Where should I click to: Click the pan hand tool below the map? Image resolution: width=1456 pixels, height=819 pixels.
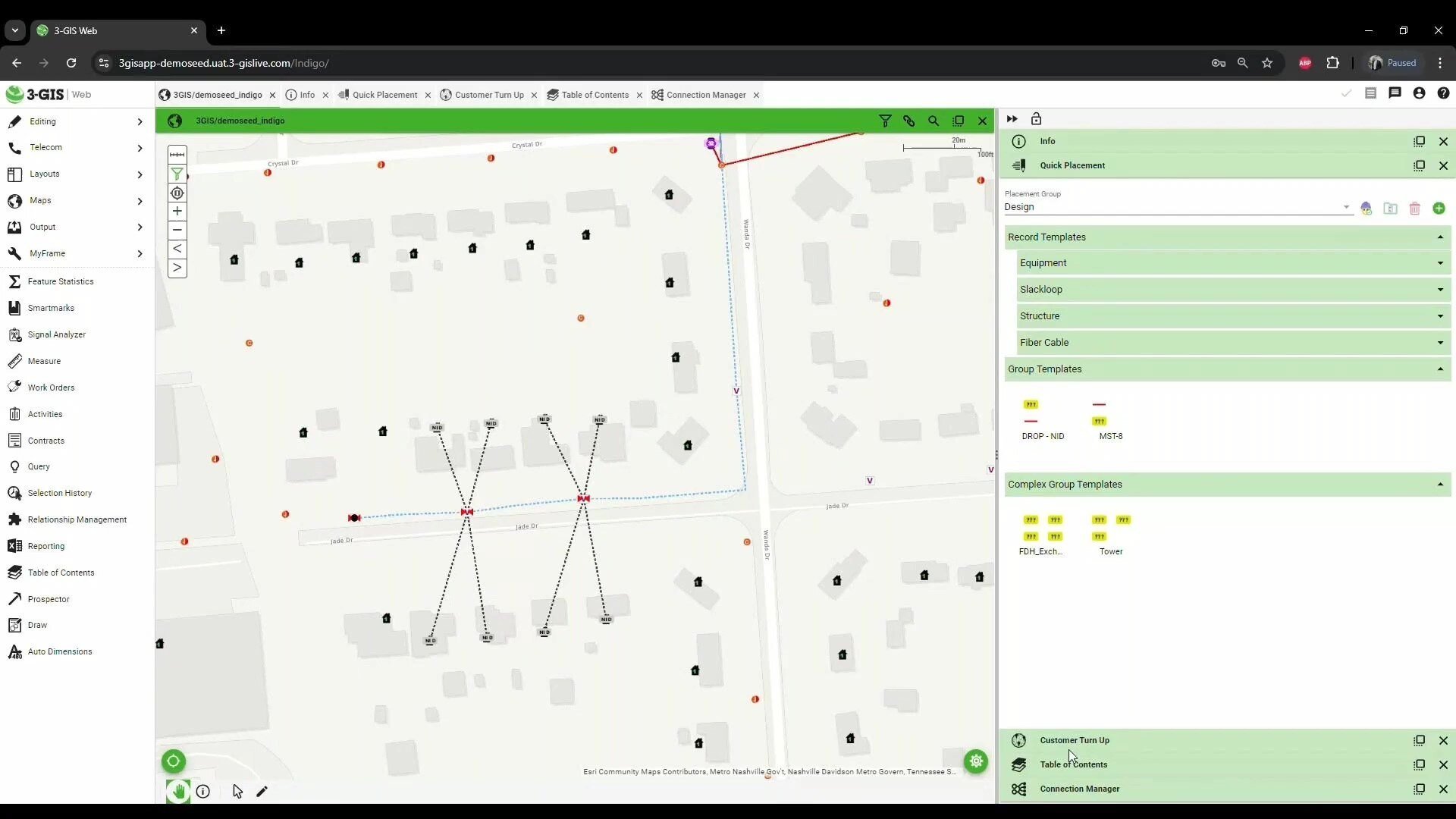point(177,792)
